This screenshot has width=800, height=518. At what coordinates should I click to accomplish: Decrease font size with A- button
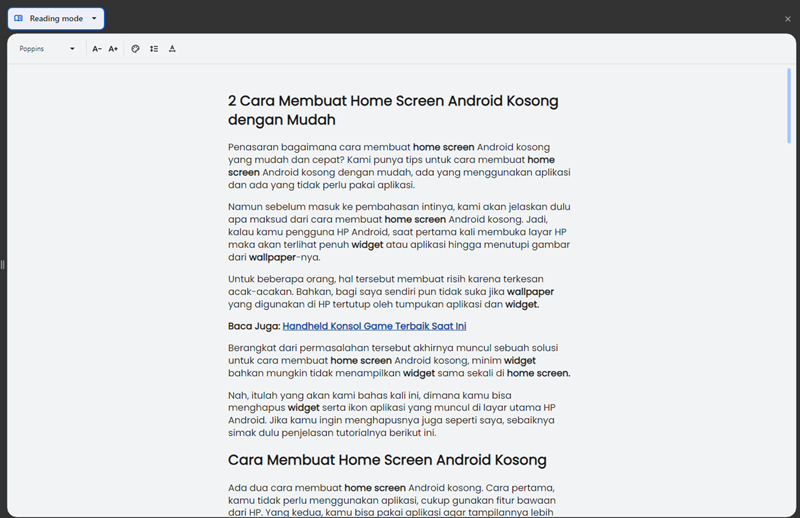[97, 48]
